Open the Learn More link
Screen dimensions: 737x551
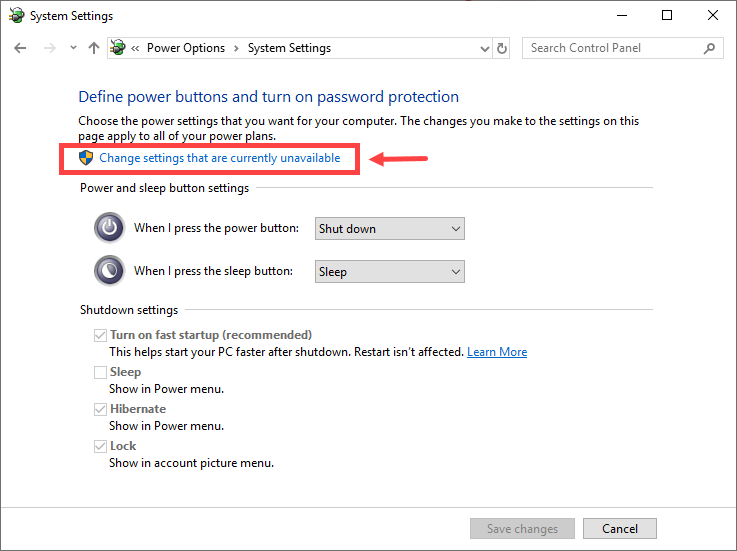click(x=497, y=352)
